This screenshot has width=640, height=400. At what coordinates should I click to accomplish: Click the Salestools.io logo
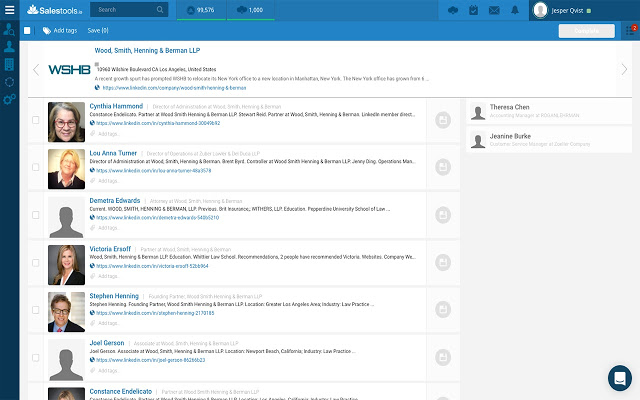54,10
